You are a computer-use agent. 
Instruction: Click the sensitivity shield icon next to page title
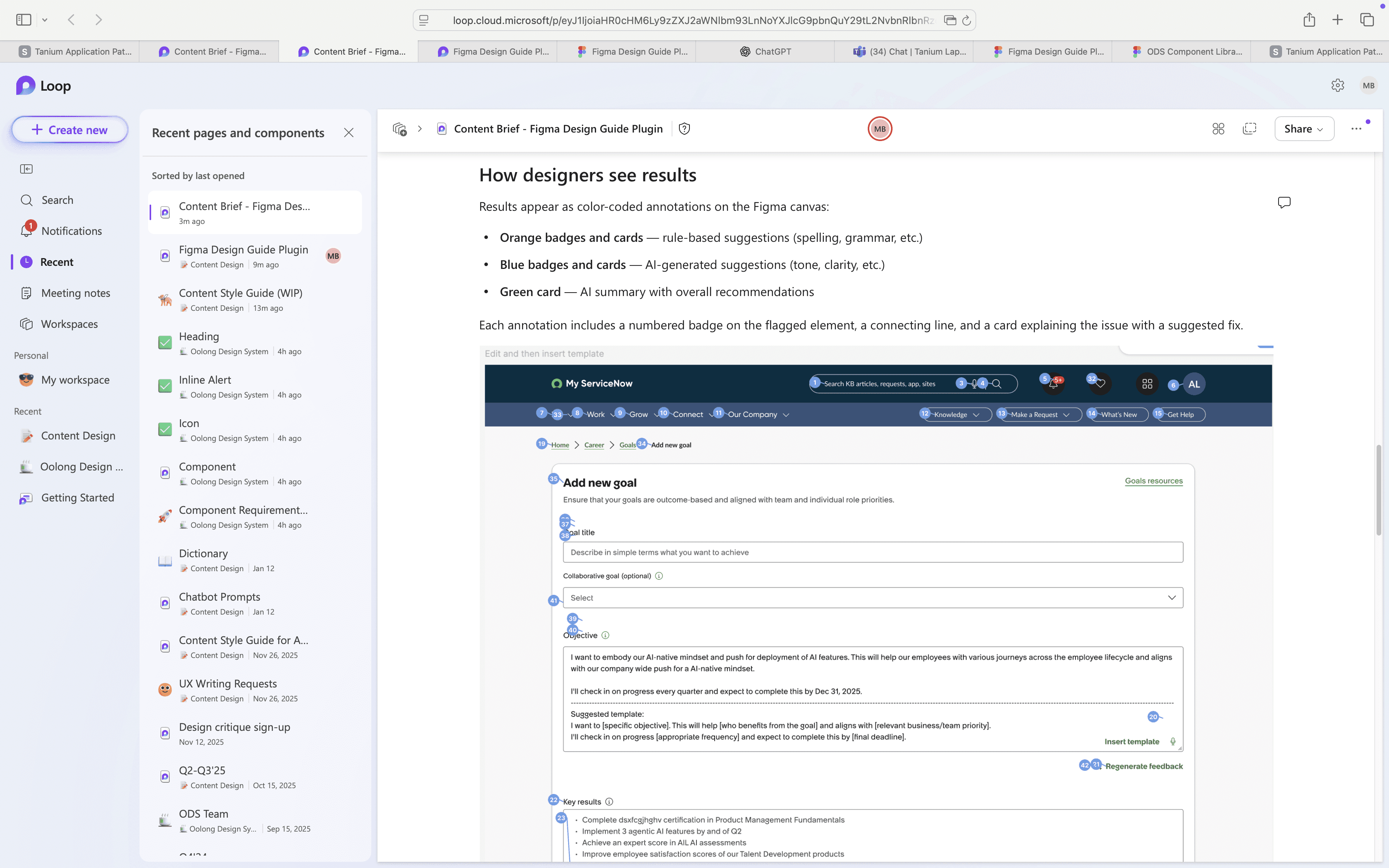pyautogui.click(x=684, y=129)
